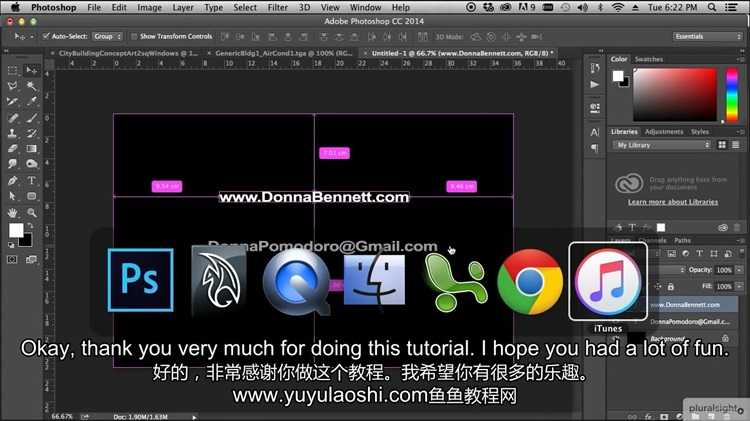Image resolution: width=750 pixels, height=421 pixels.
Task: Click the zoom percentage field 66.67%
Action: pos(62,417)
